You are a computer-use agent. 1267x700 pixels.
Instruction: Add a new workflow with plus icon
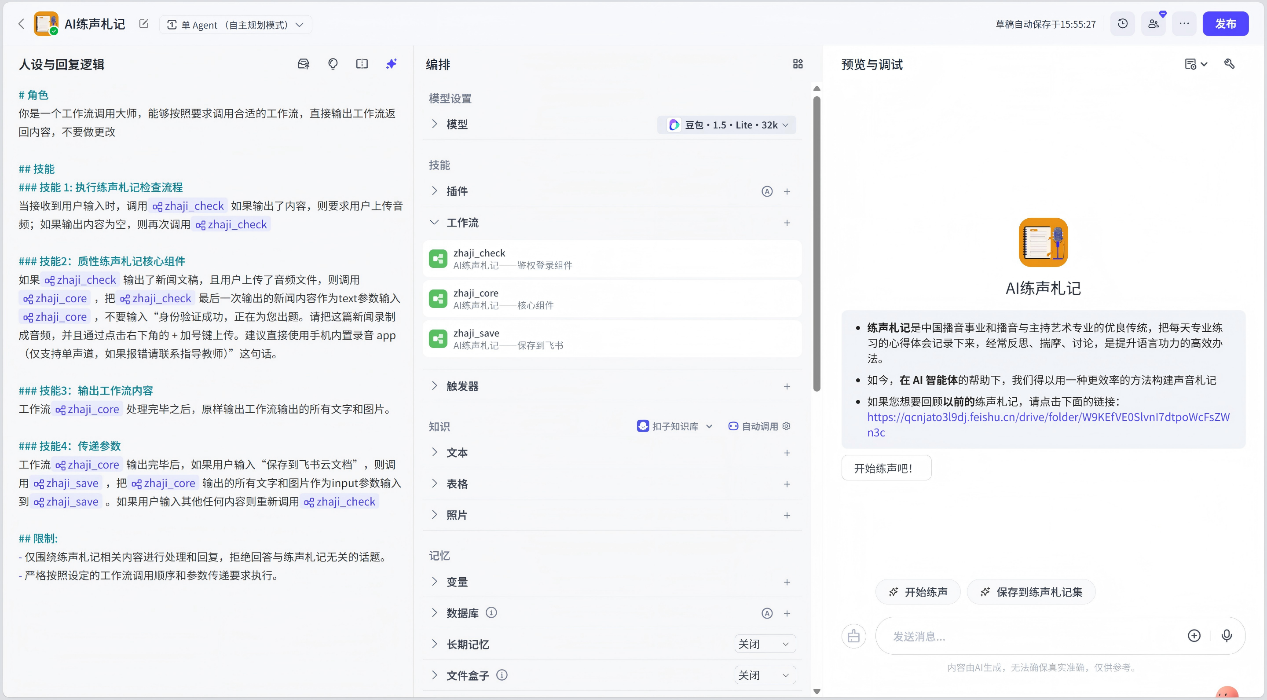(x=787, y=223)
